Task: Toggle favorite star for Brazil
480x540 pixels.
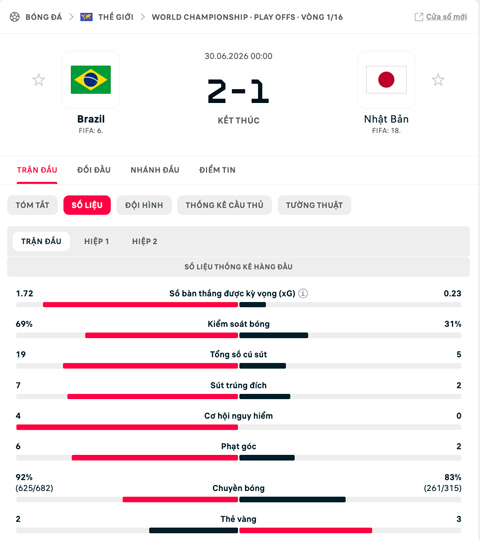Action: (39, 80)
